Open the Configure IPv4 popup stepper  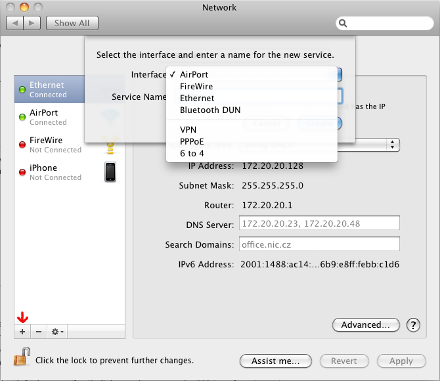pyautogui.click(x=393, y=145)
